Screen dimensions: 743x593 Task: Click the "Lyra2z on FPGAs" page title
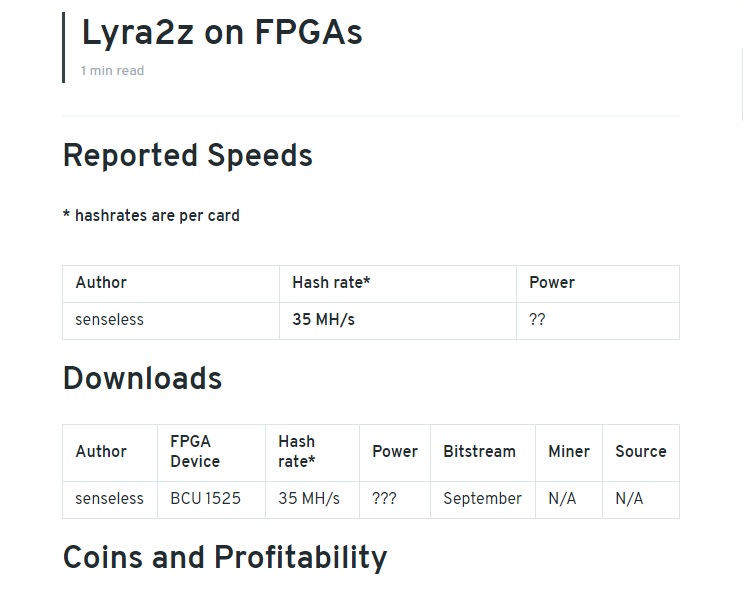point(222,33)
